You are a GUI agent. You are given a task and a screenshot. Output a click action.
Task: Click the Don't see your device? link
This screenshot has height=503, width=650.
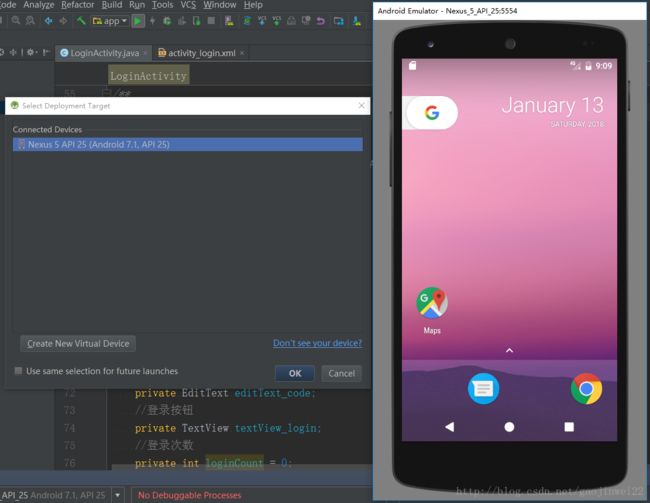tap(317, 343)
